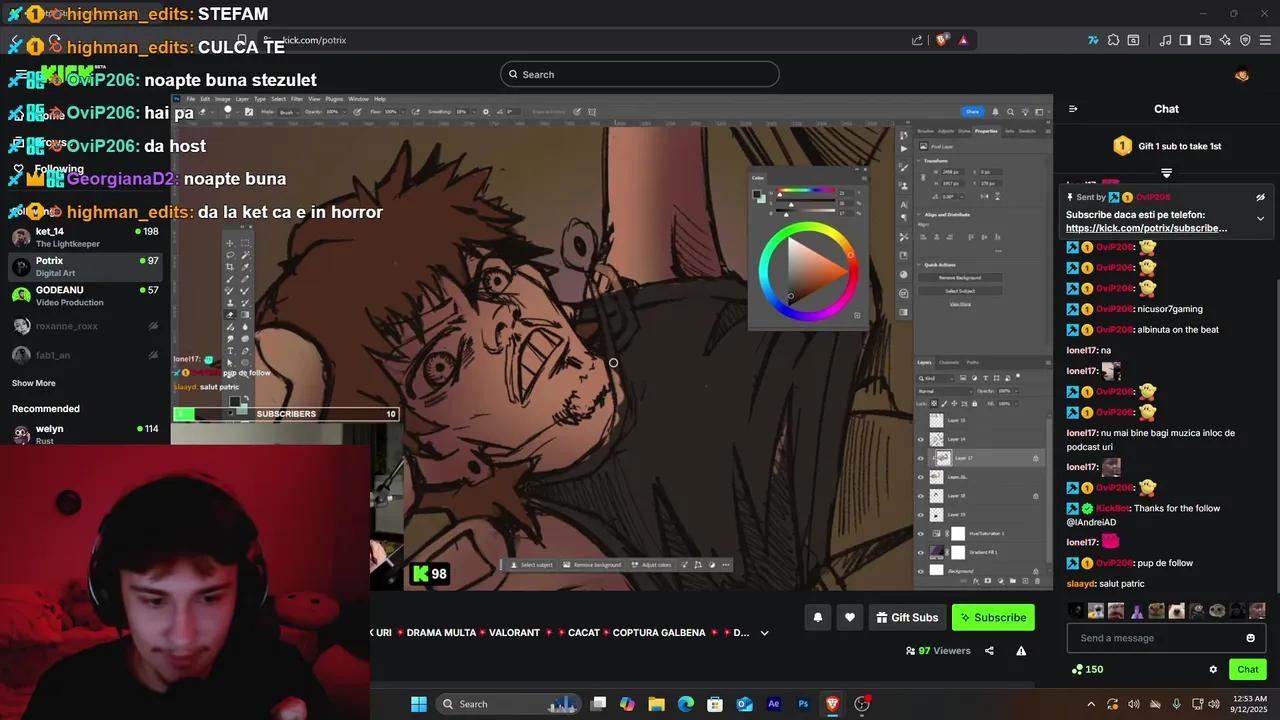
Task: Open the Photoshop Filter menu
Action: [x=297, y=99]
